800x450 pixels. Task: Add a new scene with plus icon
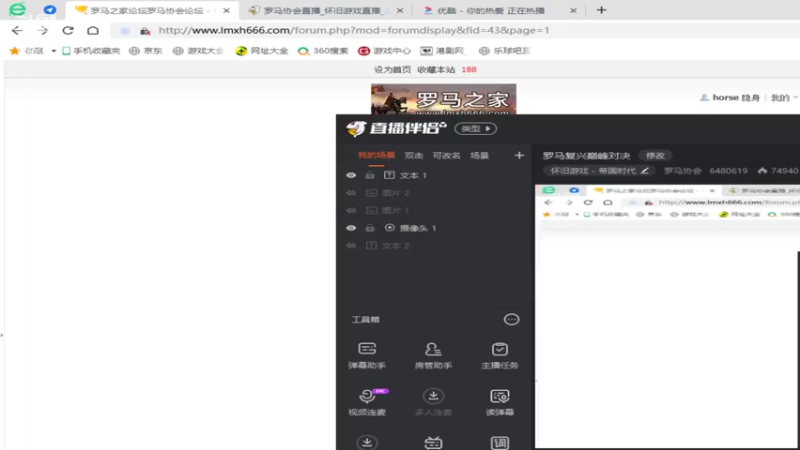(x=519, y=156)
